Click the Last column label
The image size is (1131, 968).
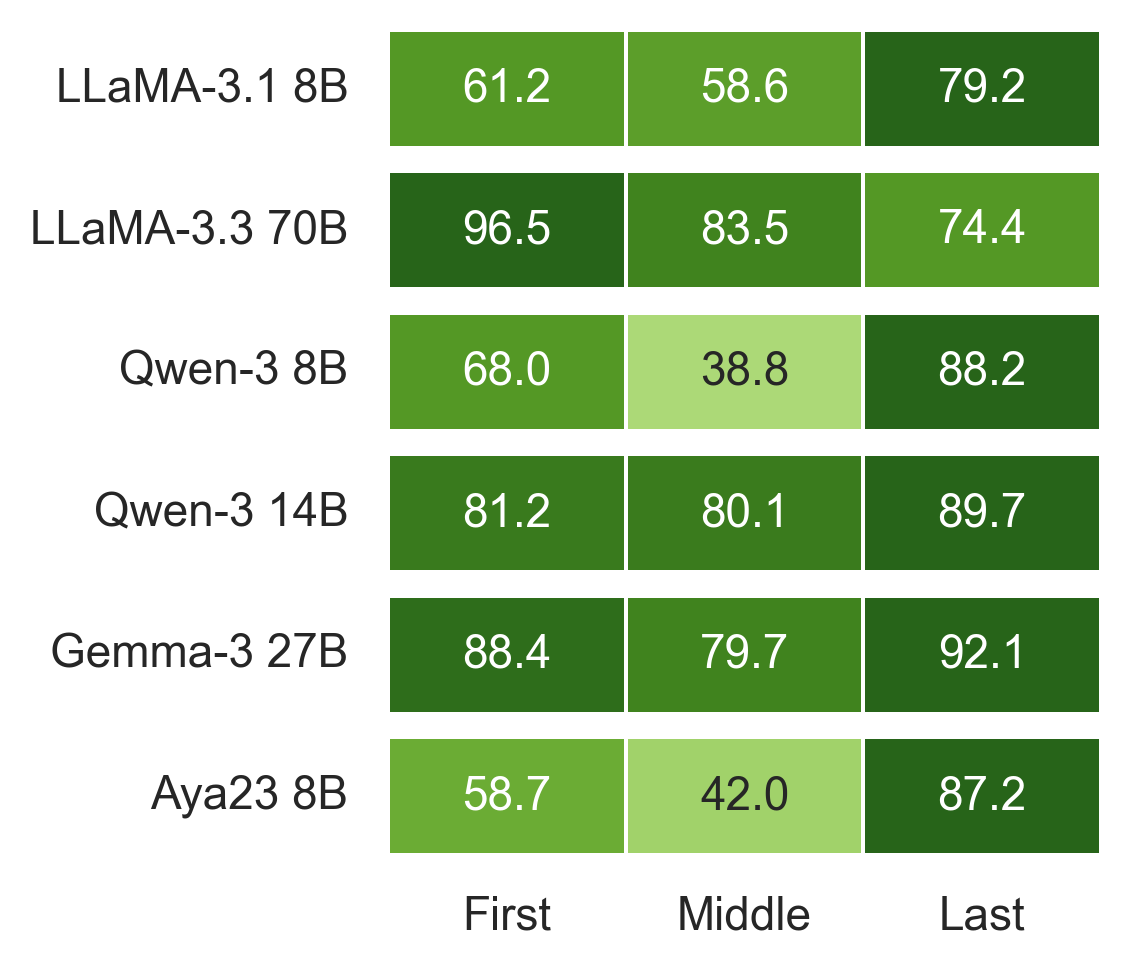click(981, 914)
